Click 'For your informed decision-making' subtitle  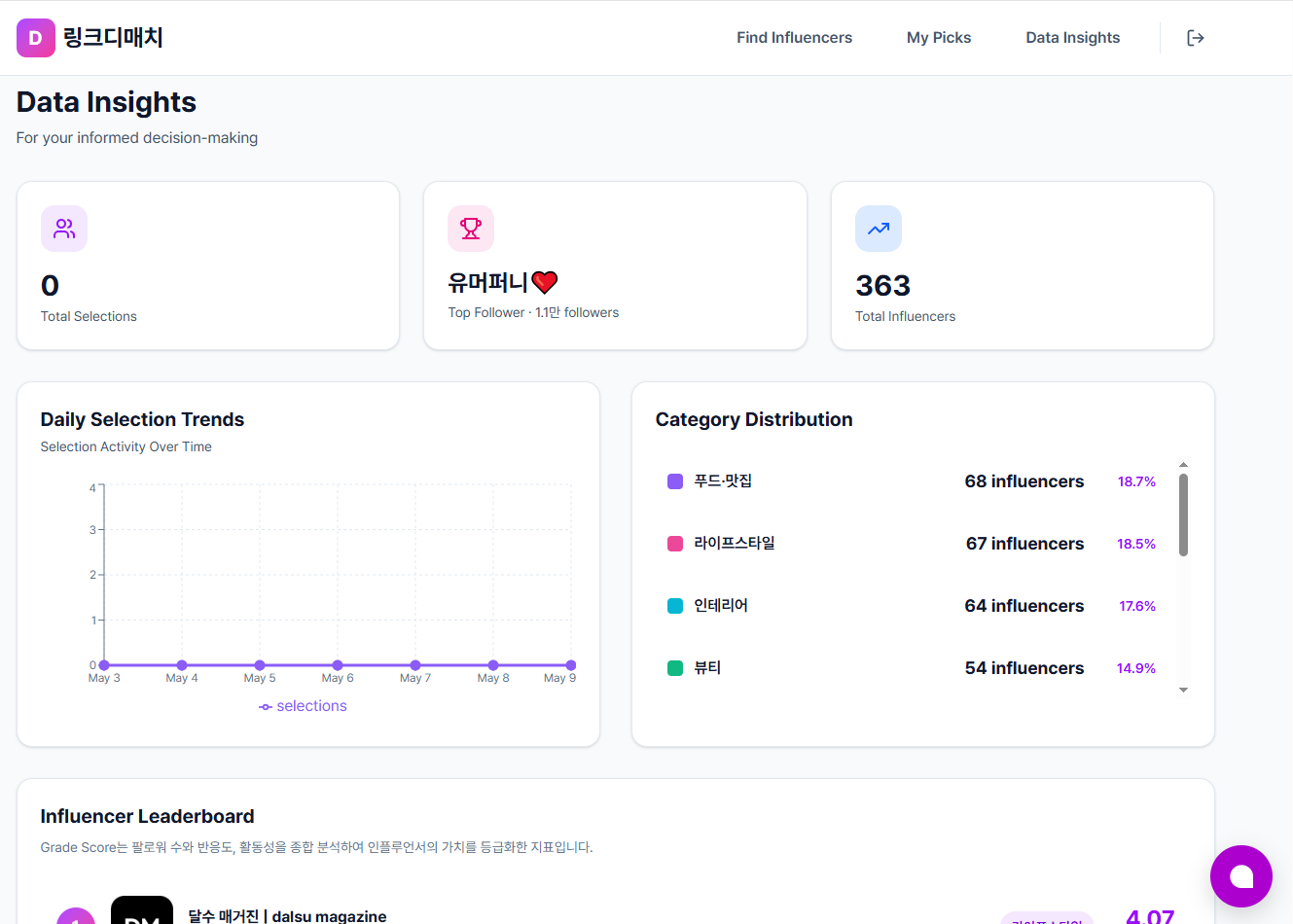[x=137, y=138]
